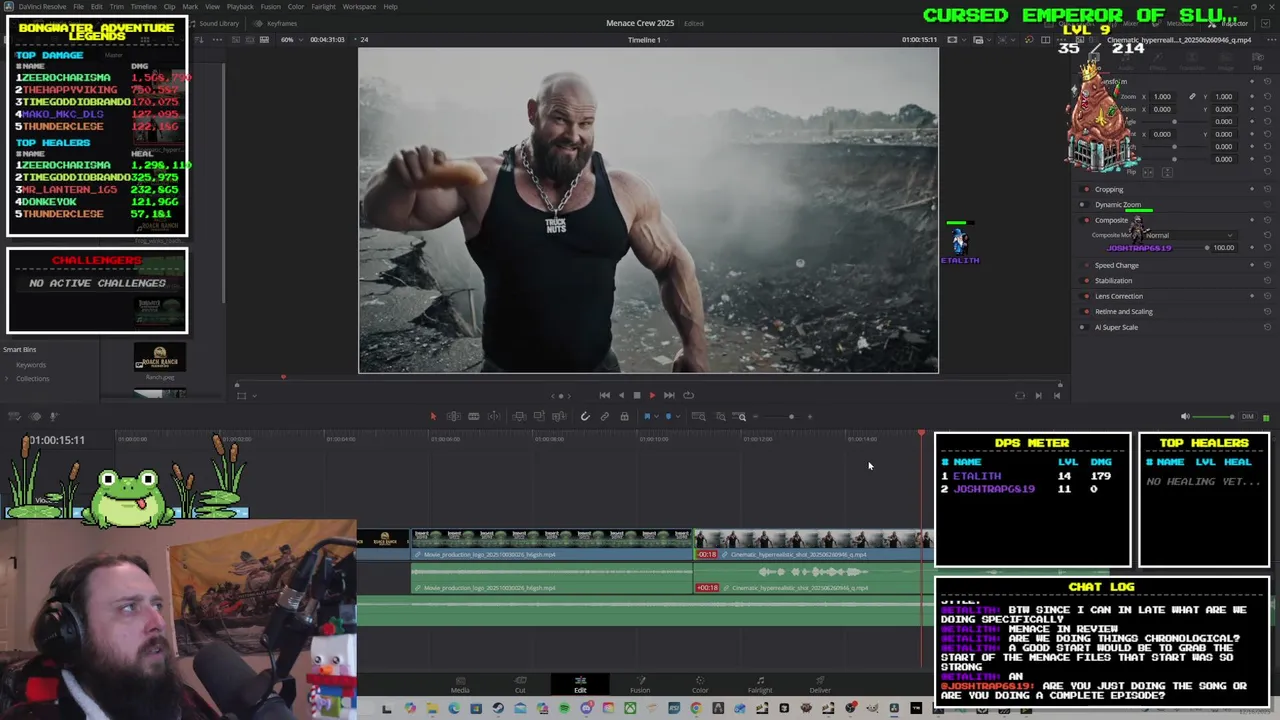Reset the Lens Correction section
Viewport: 1280px width, 720px height.
(x=1267, y=296)
